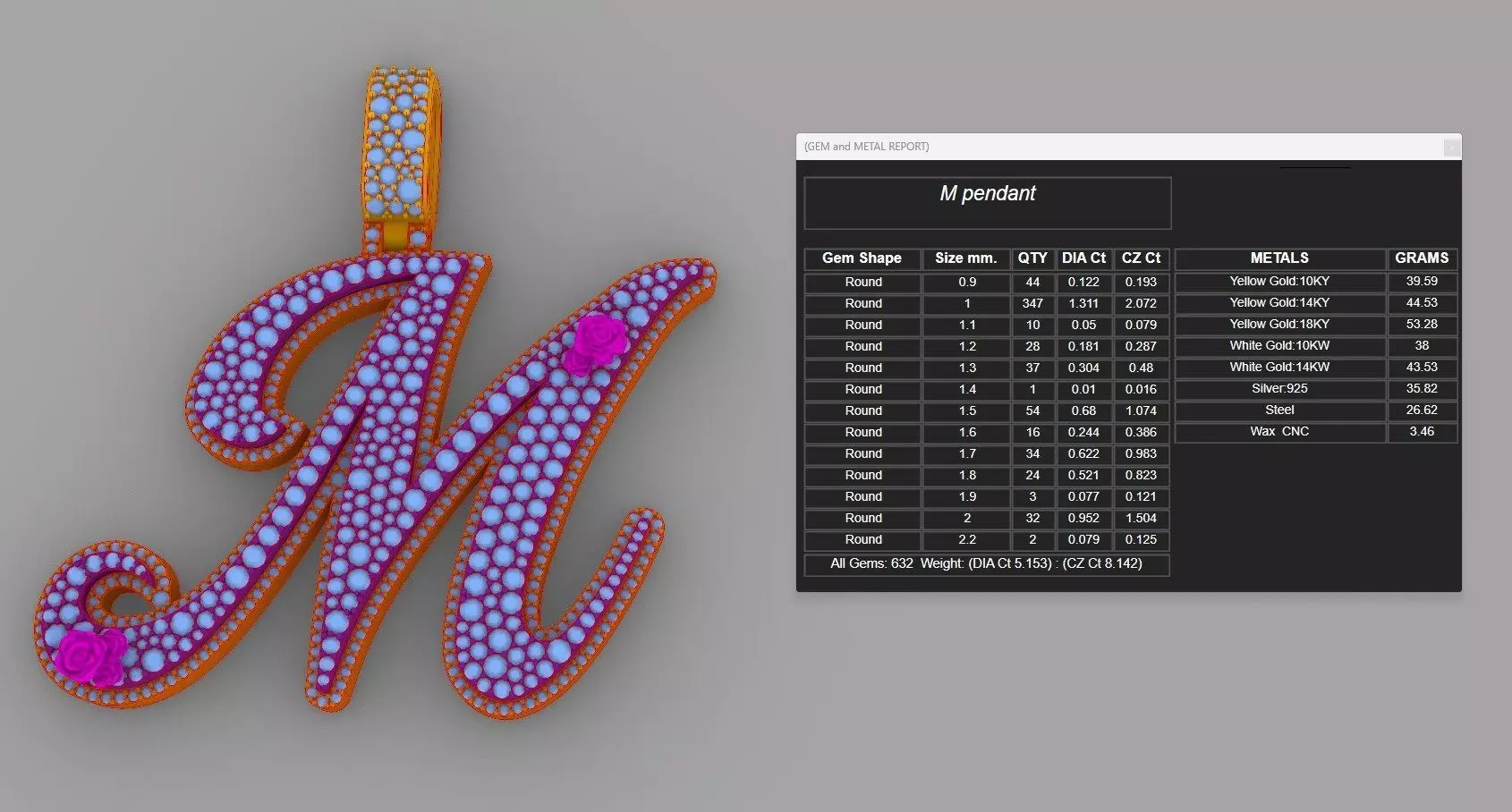This screenshot has width=1512, height=812.
Task: Click 'Round' in the 1.8 mm row
Action: coord(862,476)
